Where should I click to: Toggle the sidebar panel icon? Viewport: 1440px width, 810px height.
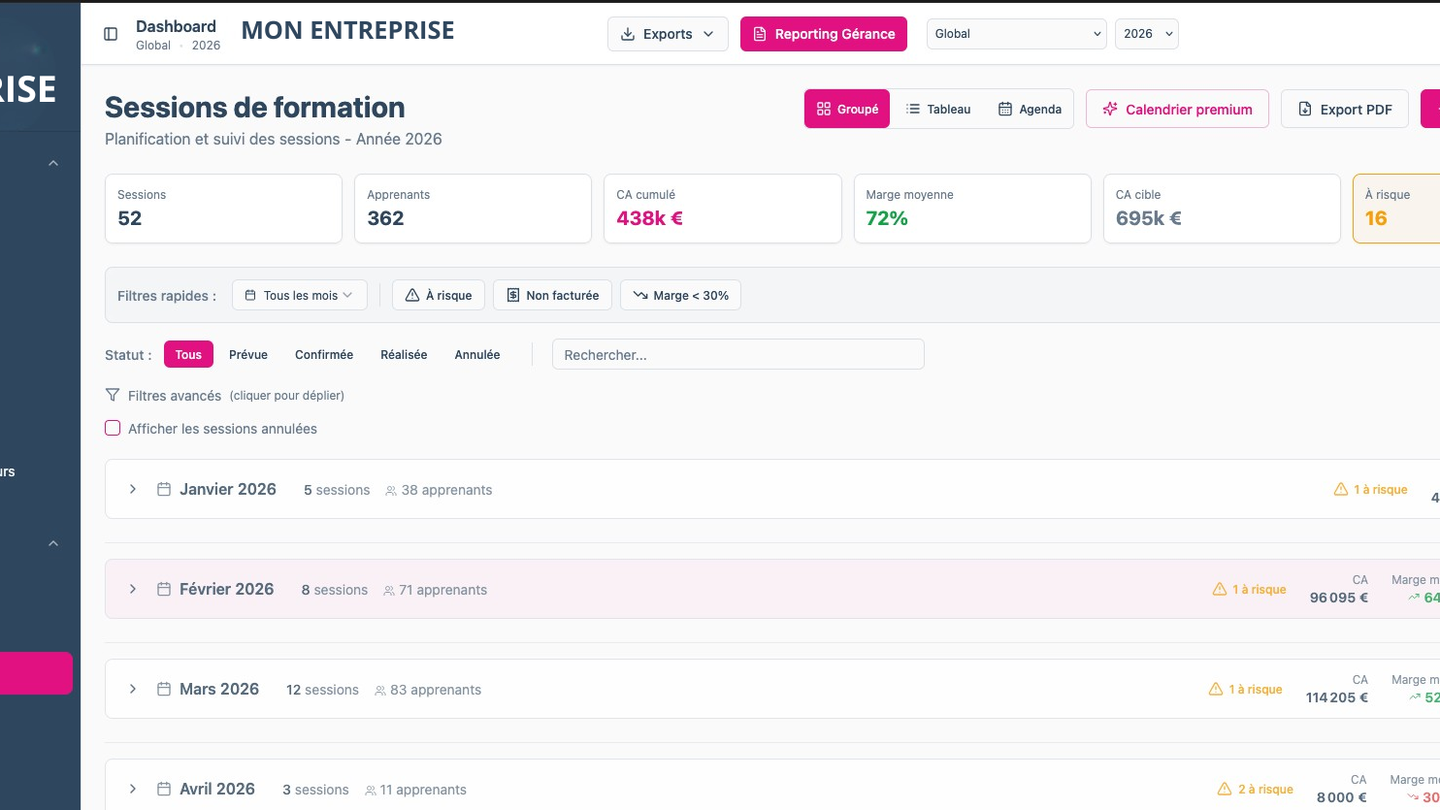(x=111, y=34)
